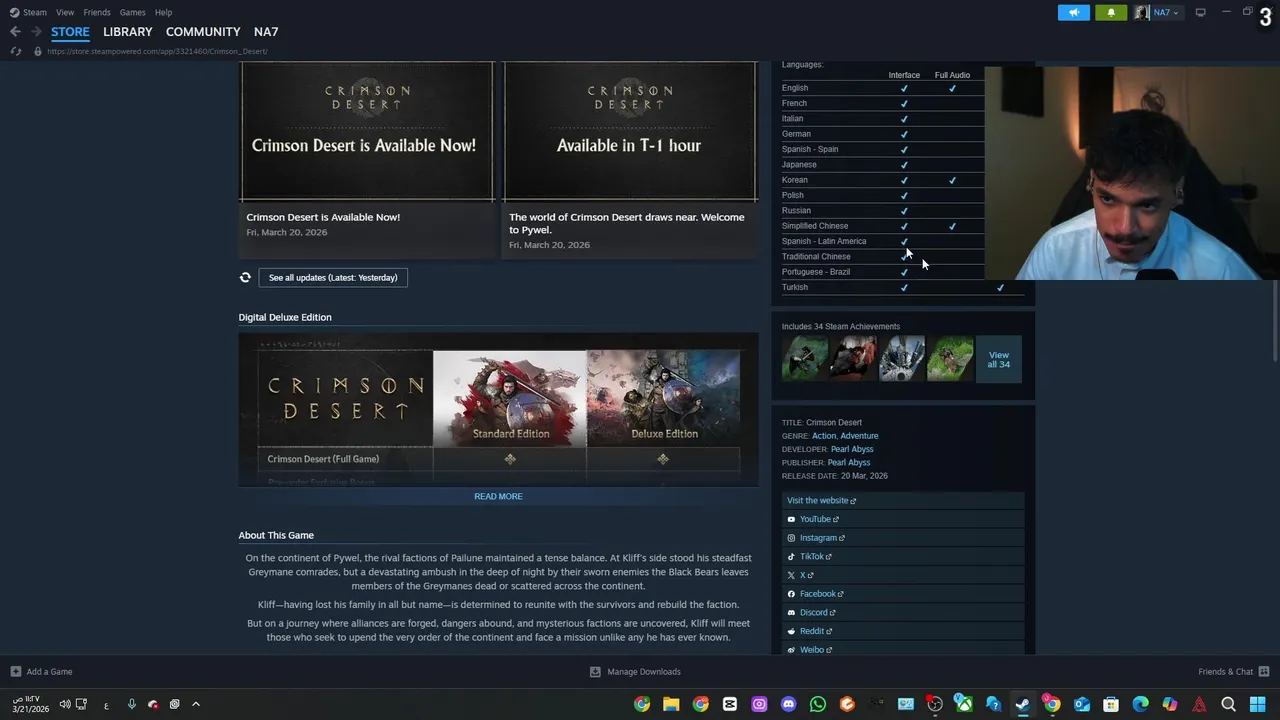Open the Help menu
The width and height of the screenshot is (1280, 720).
click(163, 12)
